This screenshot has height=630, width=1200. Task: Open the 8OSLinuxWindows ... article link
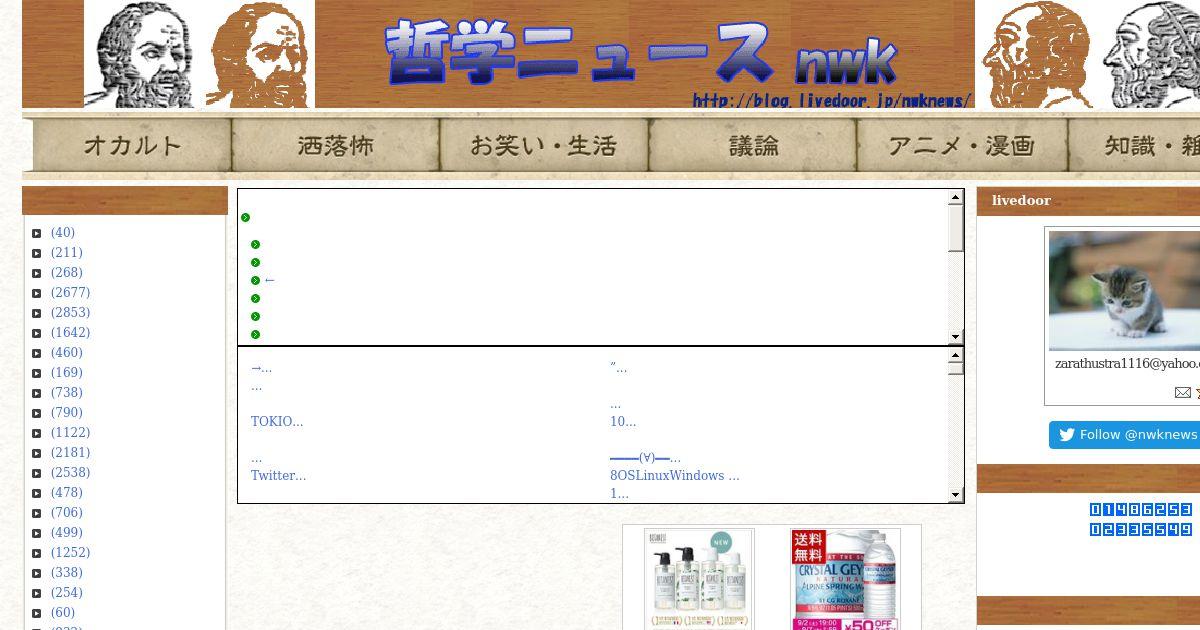pos(675,476)
